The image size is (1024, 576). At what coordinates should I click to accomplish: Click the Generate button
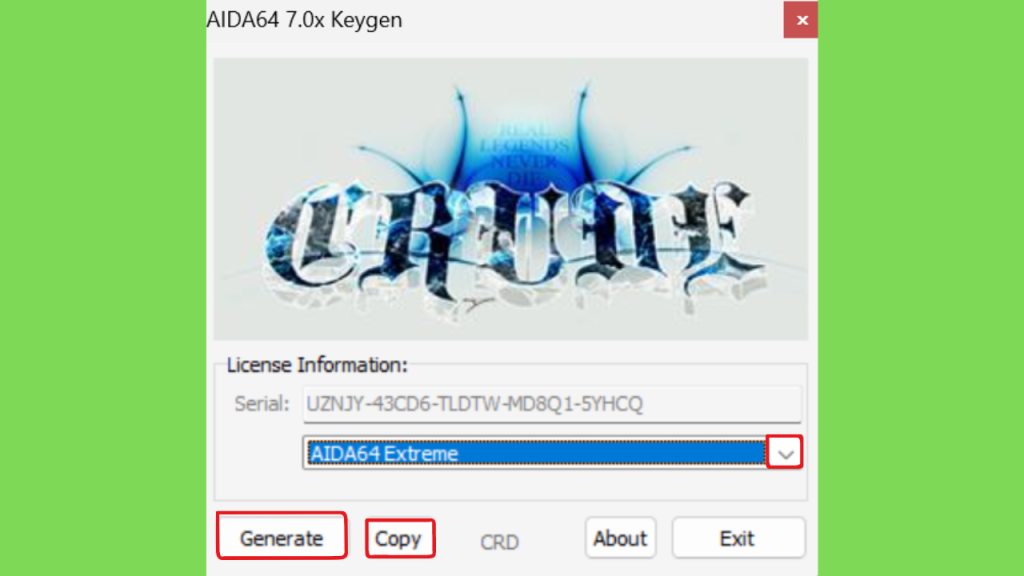tap(281, 536)
